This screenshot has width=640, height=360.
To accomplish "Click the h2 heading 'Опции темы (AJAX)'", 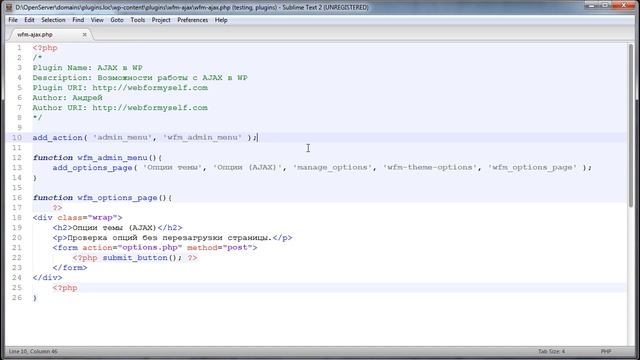I will pos(118,228).
